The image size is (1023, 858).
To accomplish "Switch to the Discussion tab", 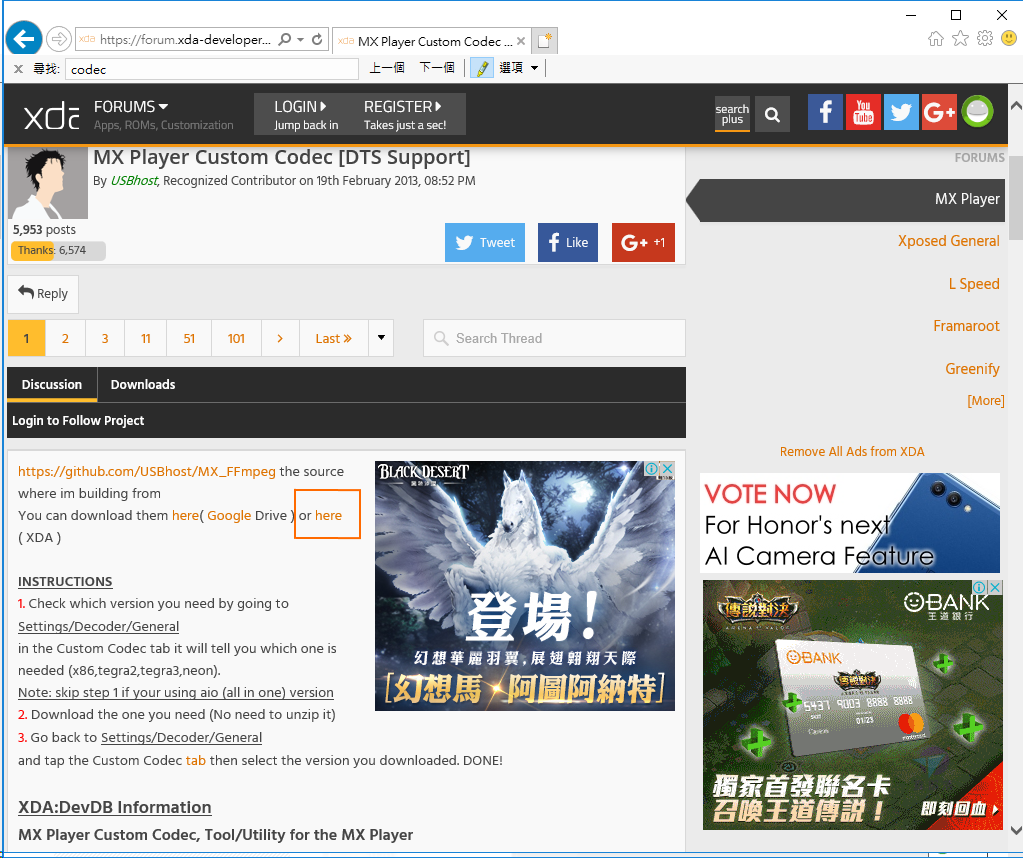I will tap(52, 384).
